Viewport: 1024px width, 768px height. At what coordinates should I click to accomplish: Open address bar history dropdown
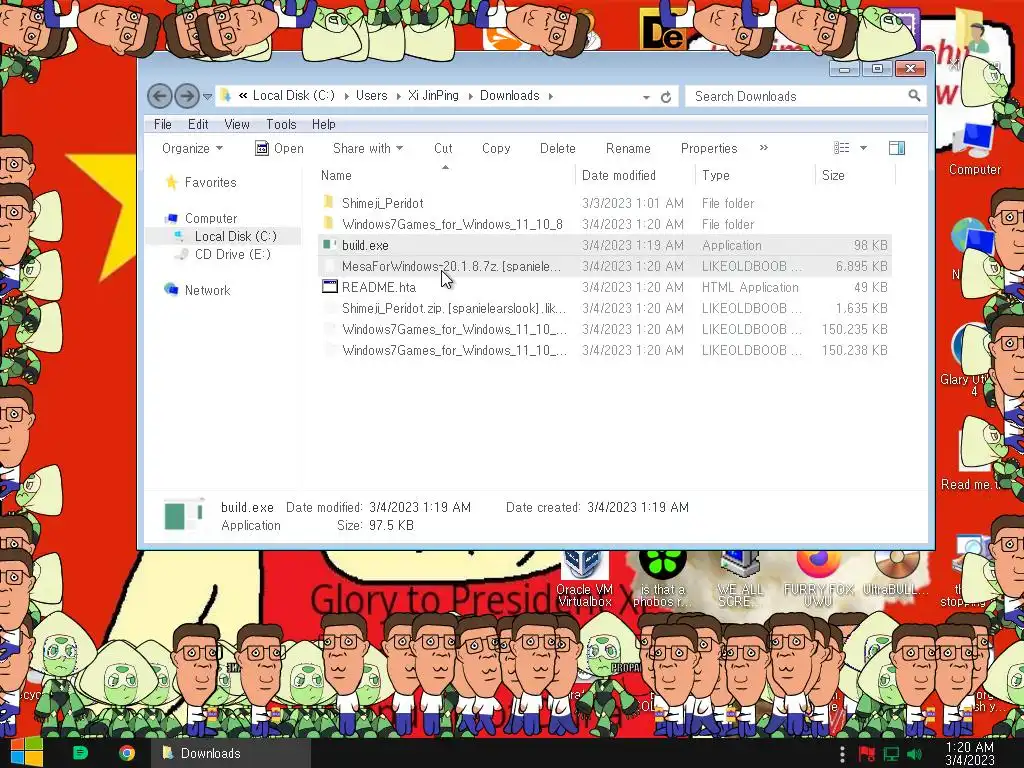pos(646,97)
